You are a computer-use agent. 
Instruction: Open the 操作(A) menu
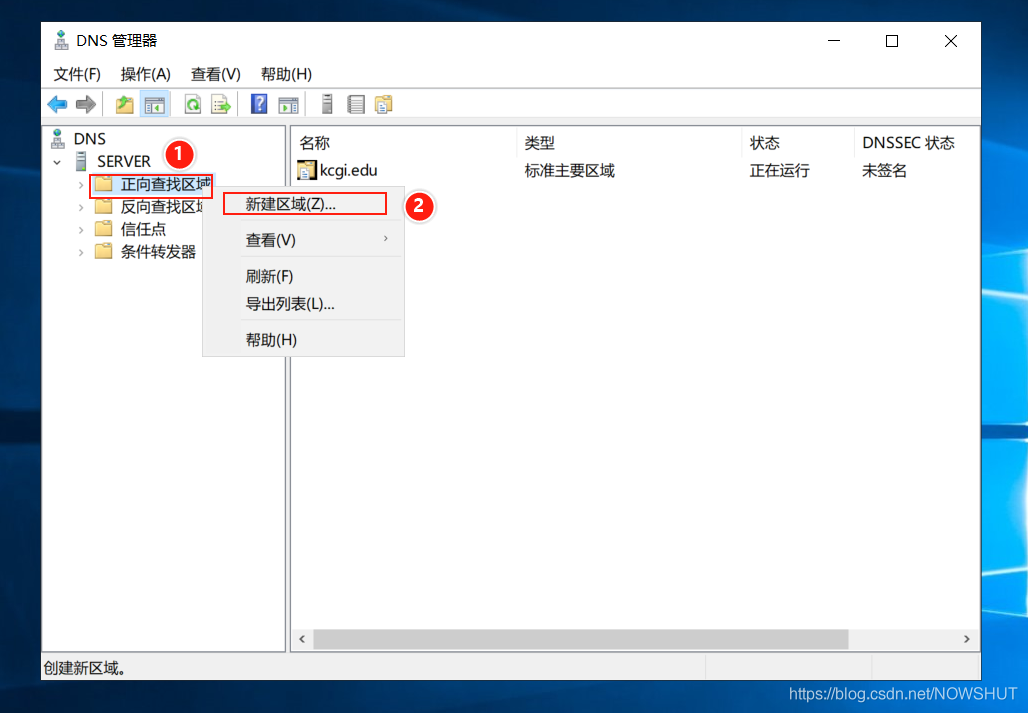144,73
